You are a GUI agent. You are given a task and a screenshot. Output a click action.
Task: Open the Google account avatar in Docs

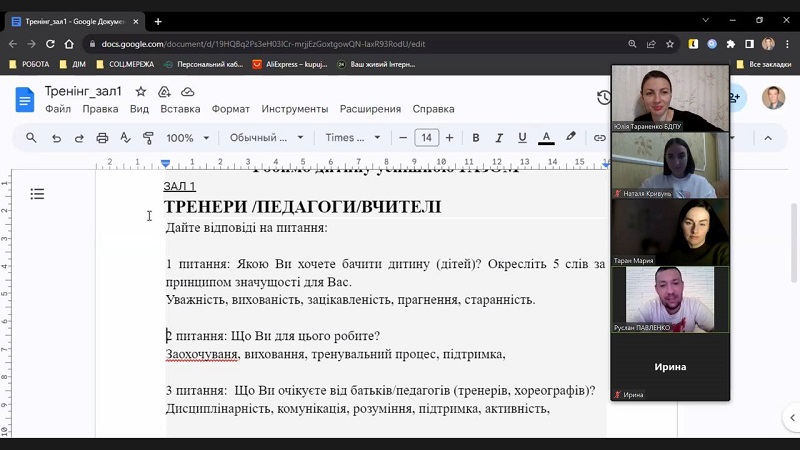coord(773,97)
